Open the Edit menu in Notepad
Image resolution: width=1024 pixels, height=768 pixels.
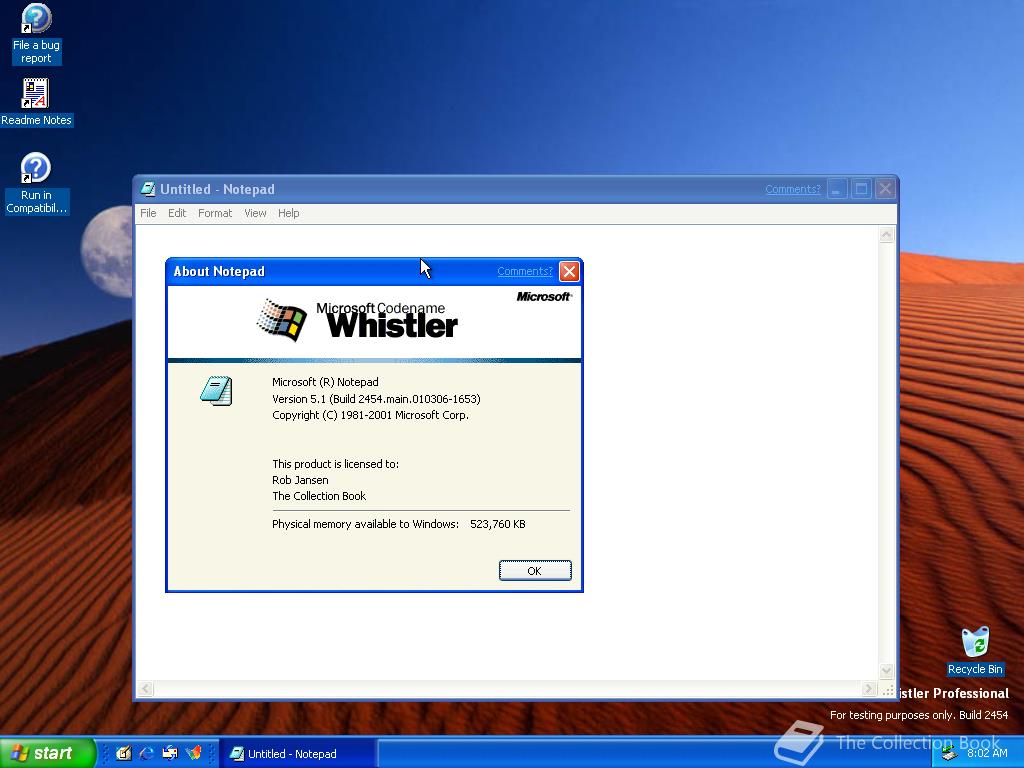177,213
